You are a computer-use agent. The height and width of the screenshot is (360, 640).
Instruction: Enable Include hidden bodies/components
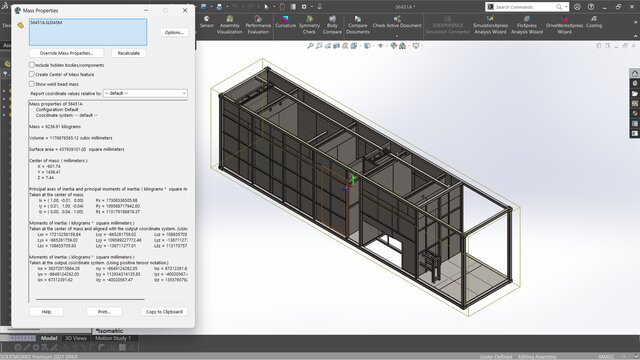pos(31,65)
